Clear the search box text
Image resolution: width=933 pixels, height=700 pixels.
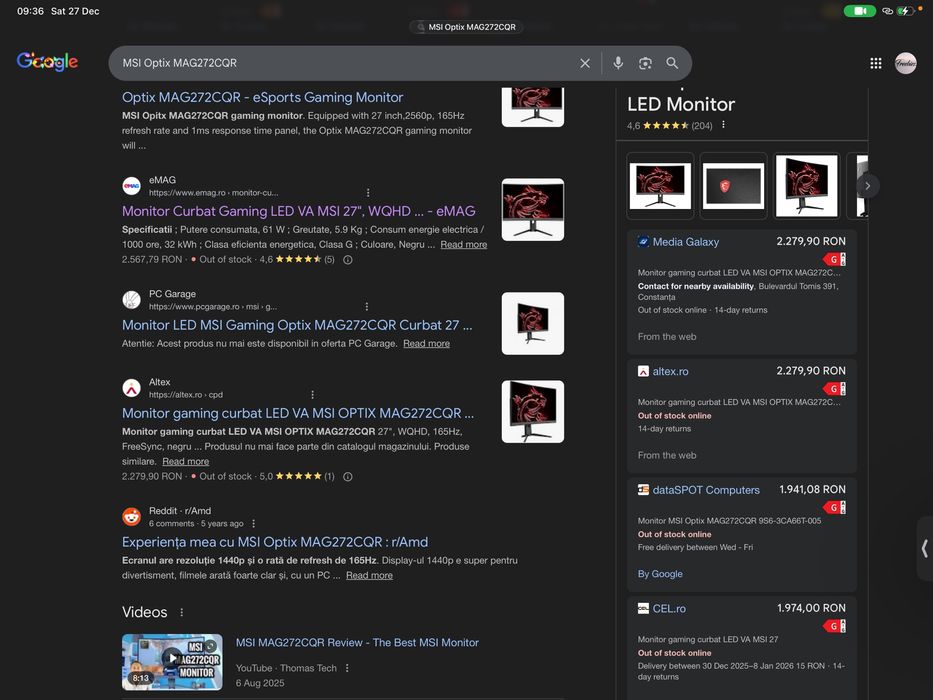(x=585, y=63)
